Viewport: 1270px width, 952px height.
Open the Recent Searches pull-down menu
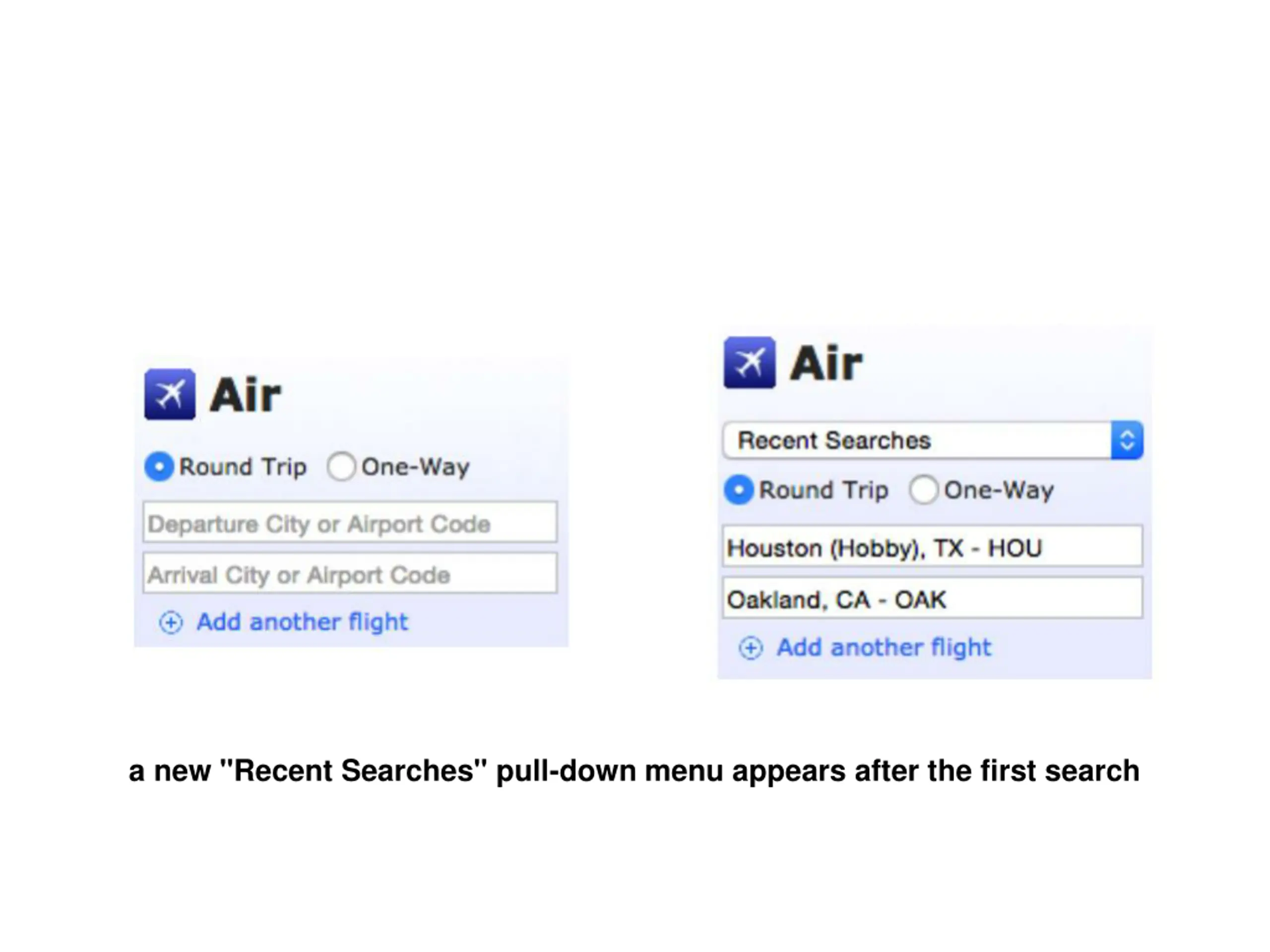click(933, 441)
